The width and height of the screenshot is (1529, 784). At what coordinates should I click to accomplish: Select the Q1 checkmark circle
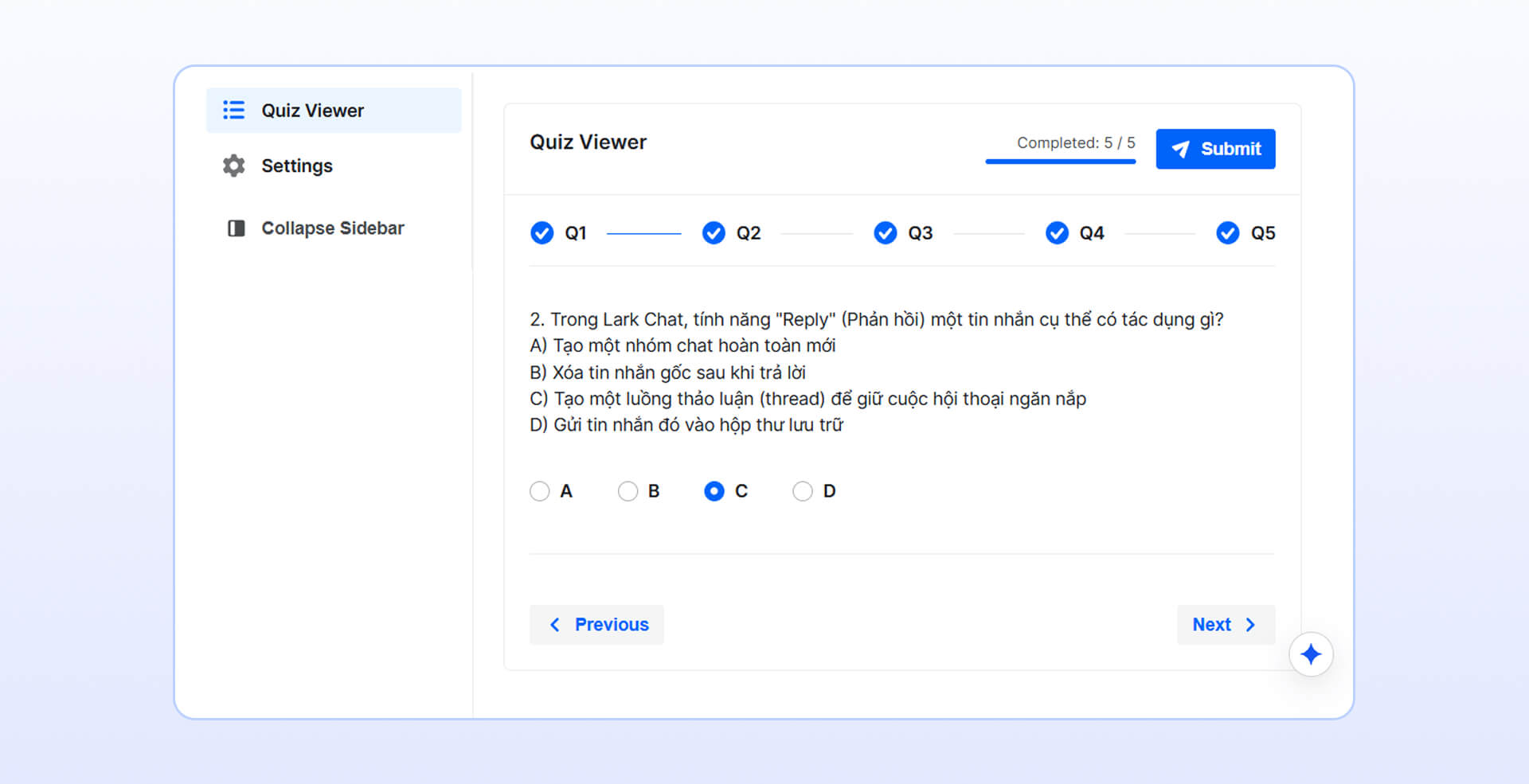542,232
